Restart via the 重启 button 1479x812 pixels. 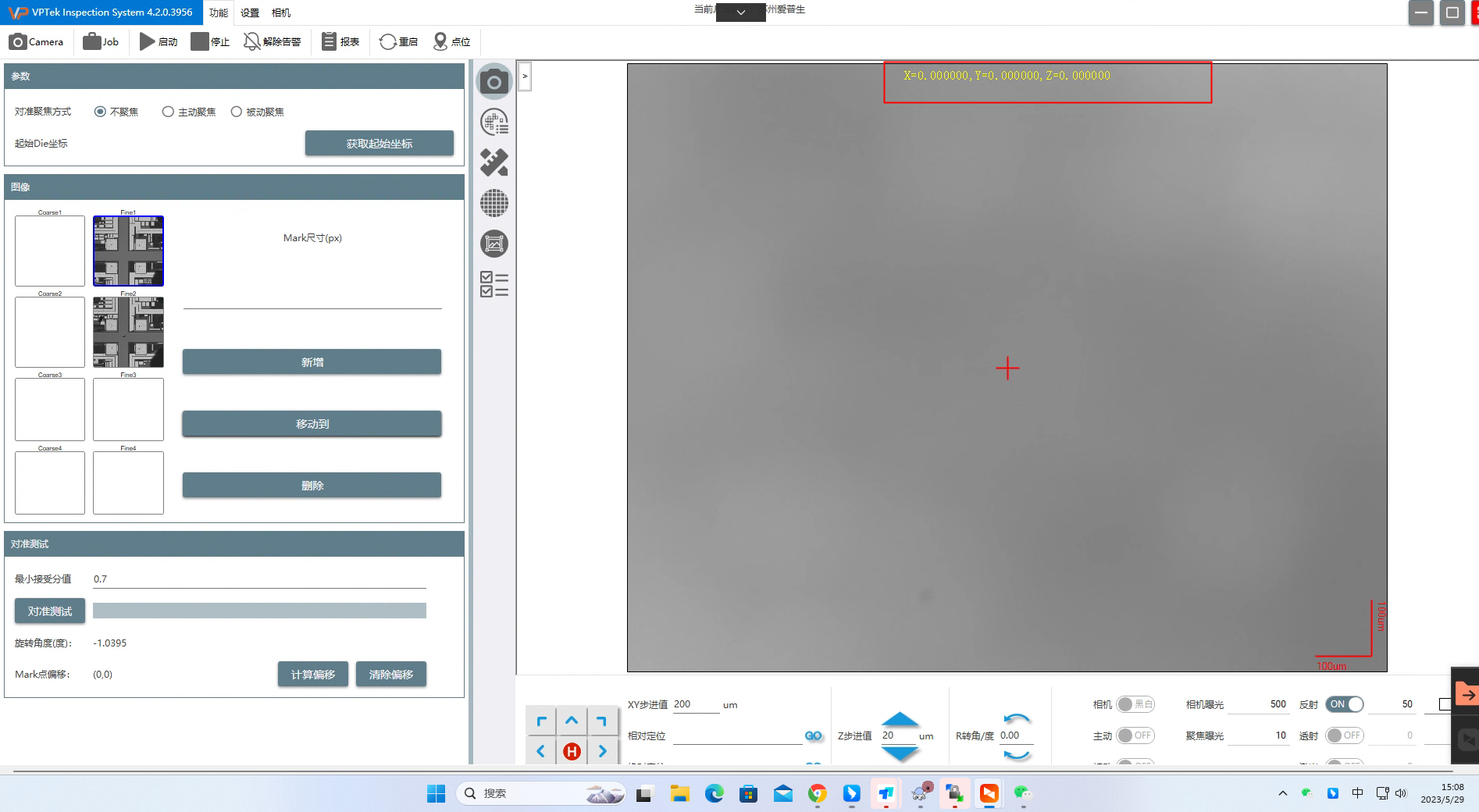point(398,41)
